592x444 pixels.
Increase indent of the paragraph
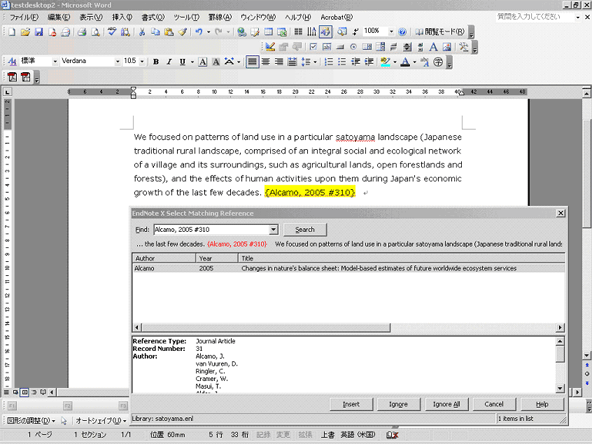pyautogui.click(x=369, y=62)
